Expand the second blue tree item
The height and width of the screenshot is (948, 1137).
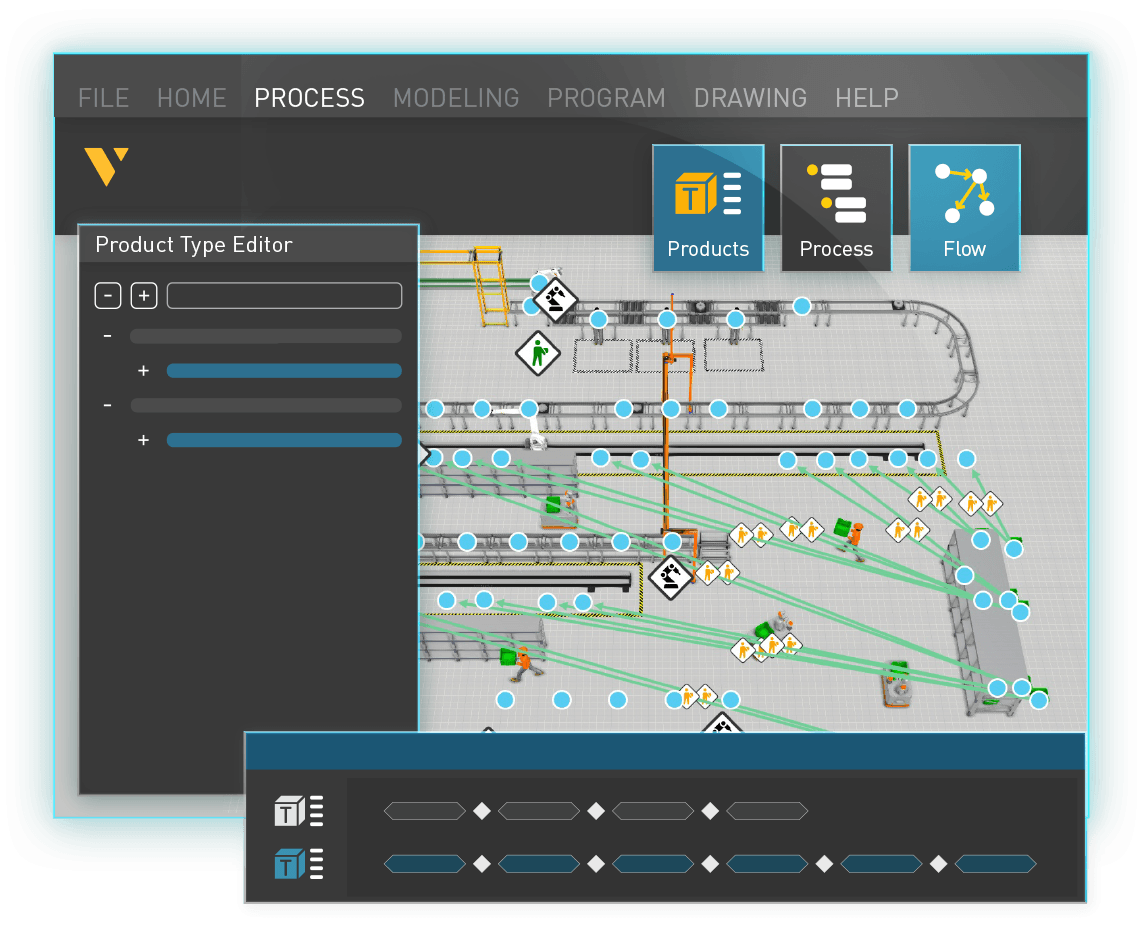coord(144,440)
